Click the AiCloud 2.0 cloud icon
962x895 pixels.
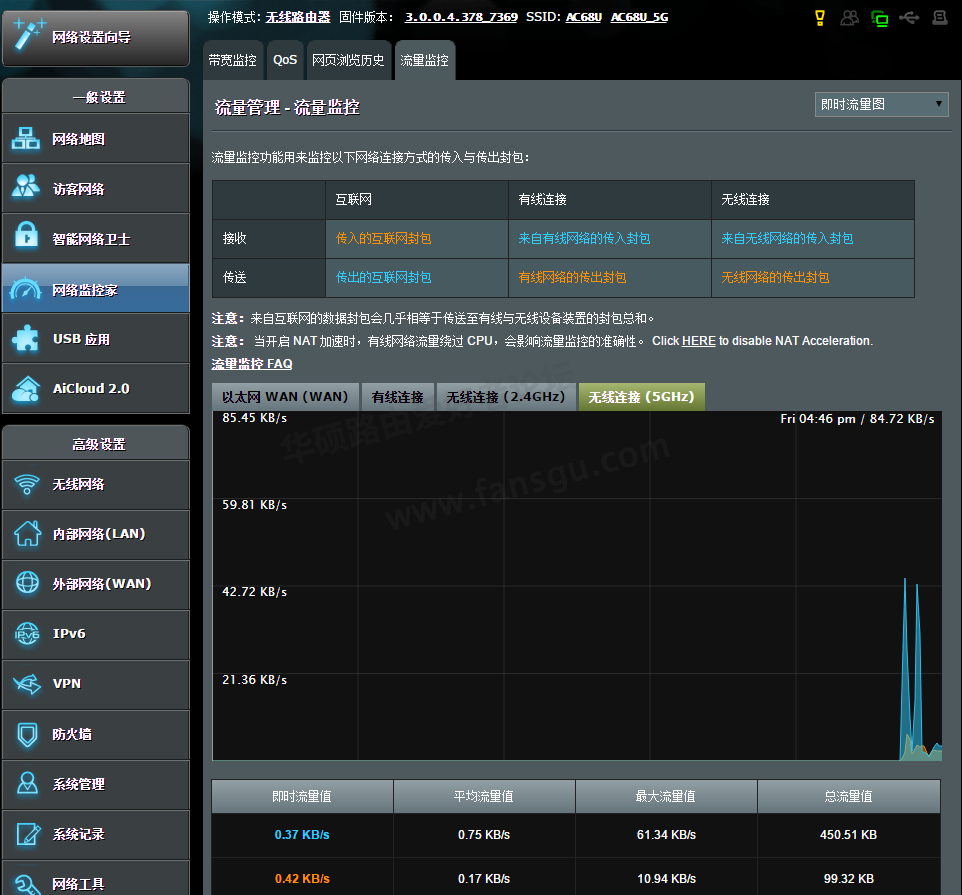pyautogui.click(x=26, y=389)
